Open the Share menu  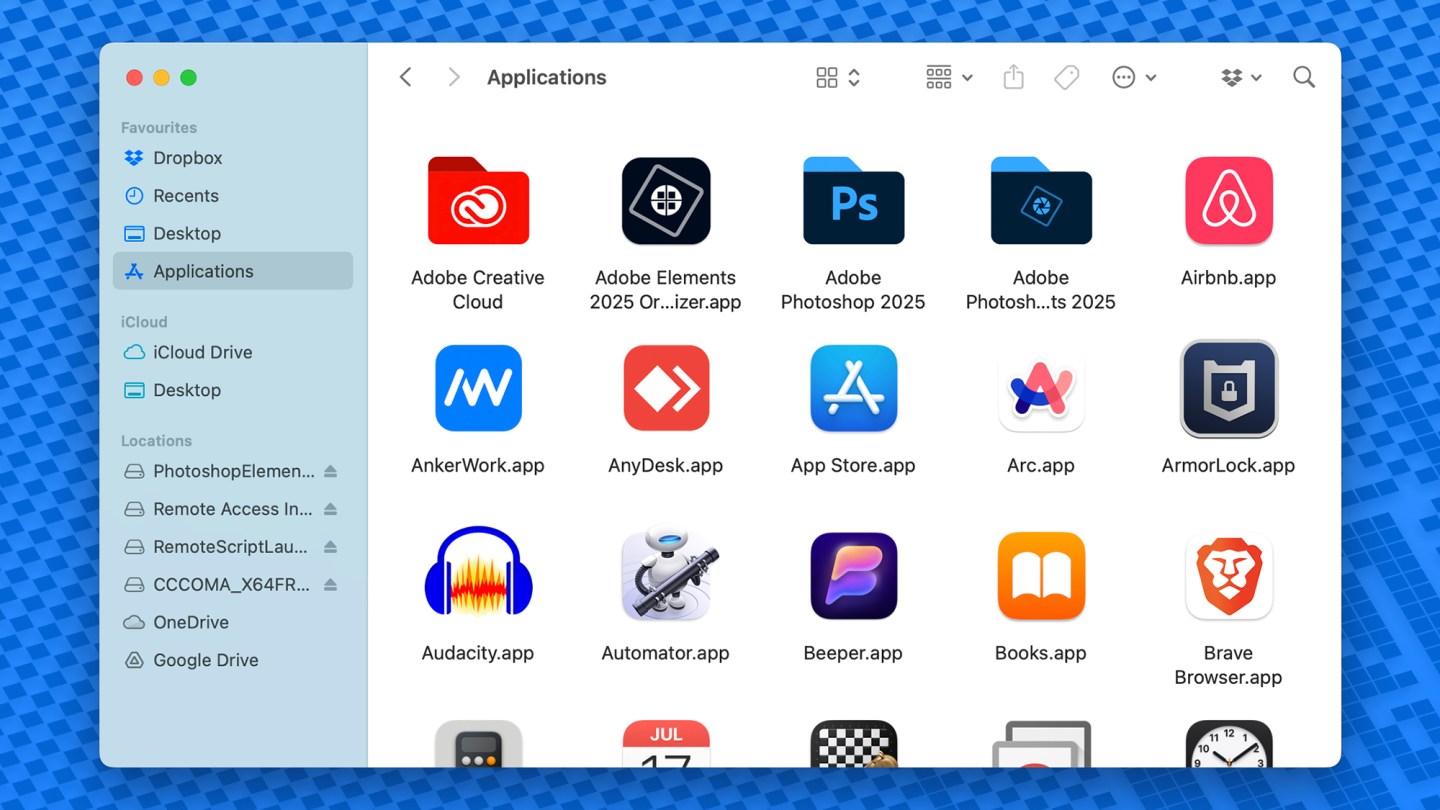click(1013, 77)
